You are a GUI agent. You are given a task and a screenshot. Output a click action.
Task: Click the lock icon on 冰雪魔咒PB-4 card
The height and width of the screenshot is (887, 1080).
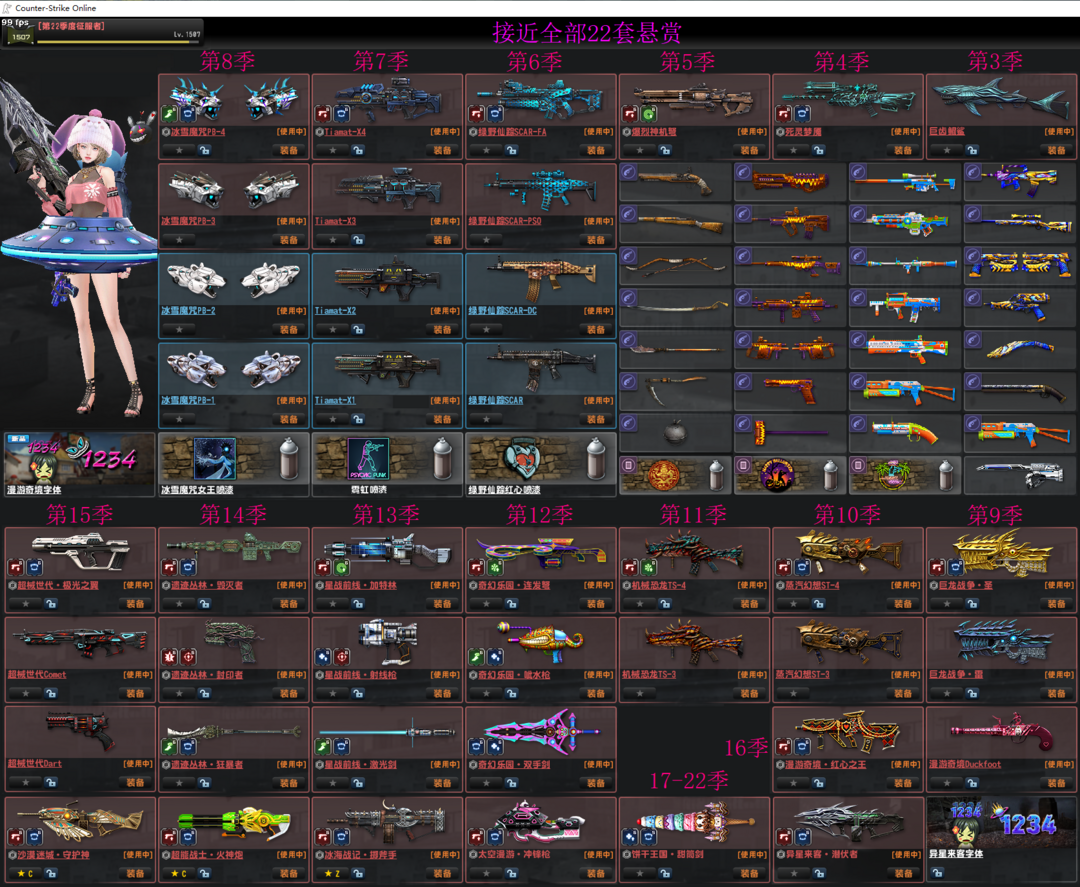pos(205,150)
